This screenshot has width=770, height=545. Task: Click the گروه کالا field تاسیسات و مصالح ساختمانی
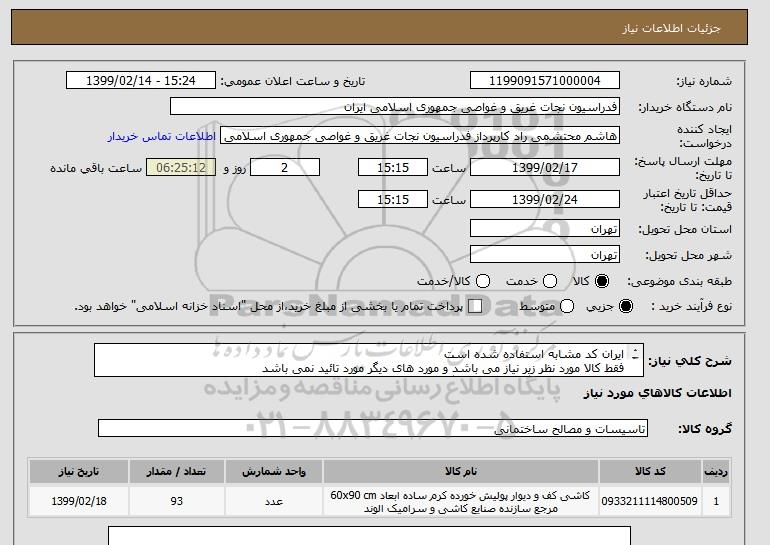pyautogui.click(x=373, y=429)
